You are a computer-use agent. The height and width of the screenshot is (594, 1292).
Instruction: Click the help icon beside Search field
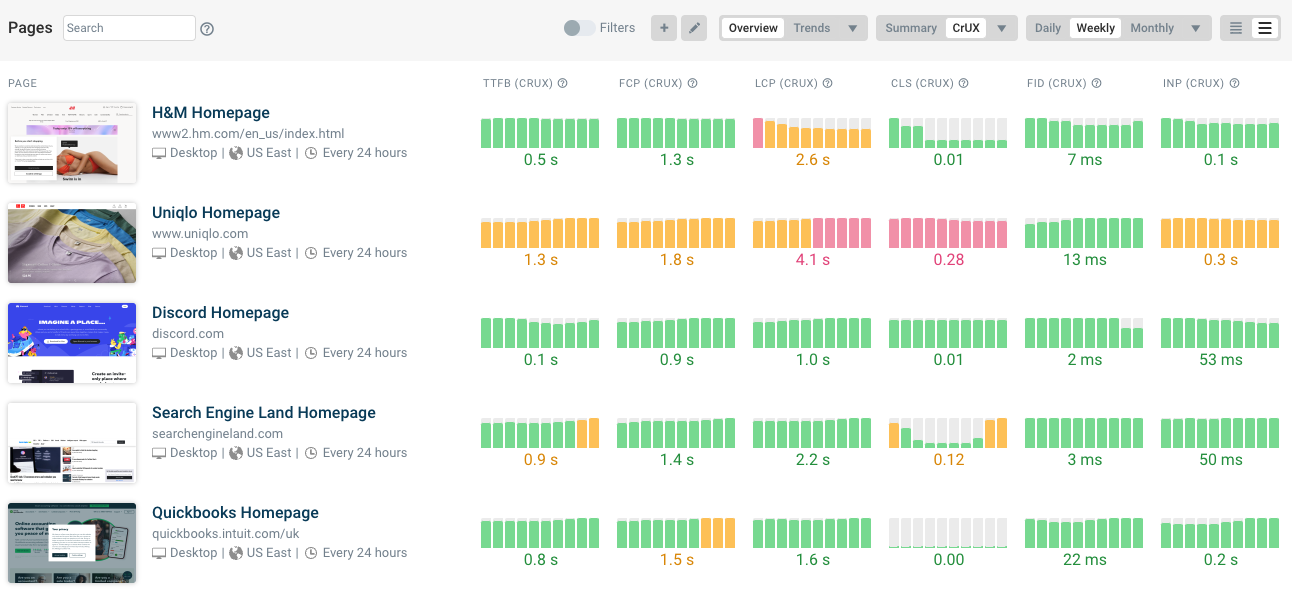(207, 29)
